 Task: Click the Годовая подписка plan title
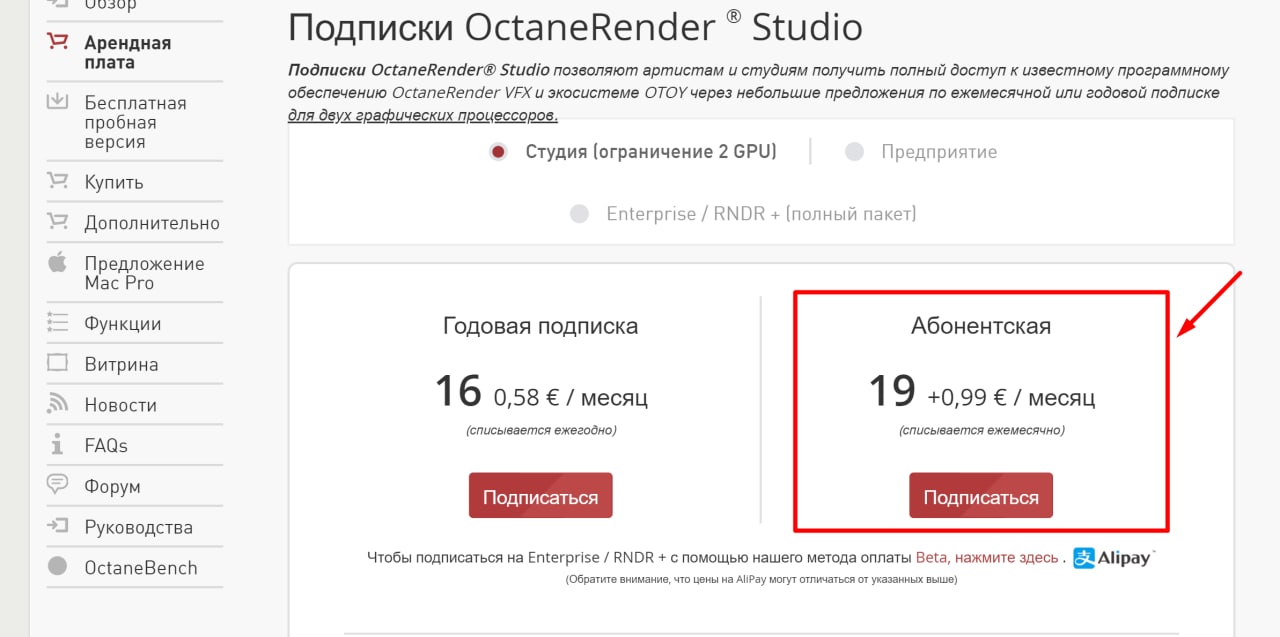540,326
